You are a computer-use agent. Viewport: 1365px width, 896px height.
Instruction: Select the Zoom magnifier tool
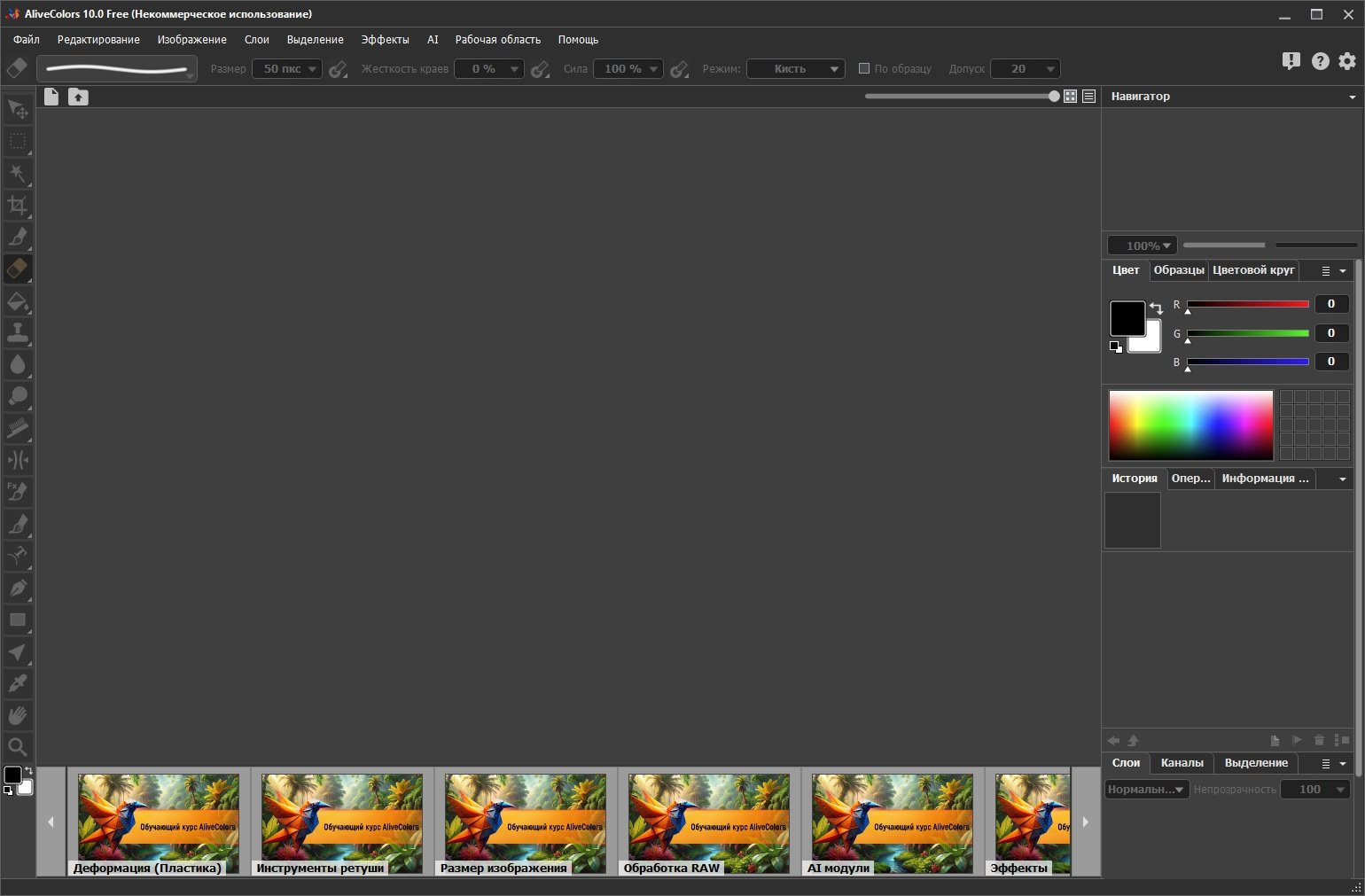click(17, 747)
